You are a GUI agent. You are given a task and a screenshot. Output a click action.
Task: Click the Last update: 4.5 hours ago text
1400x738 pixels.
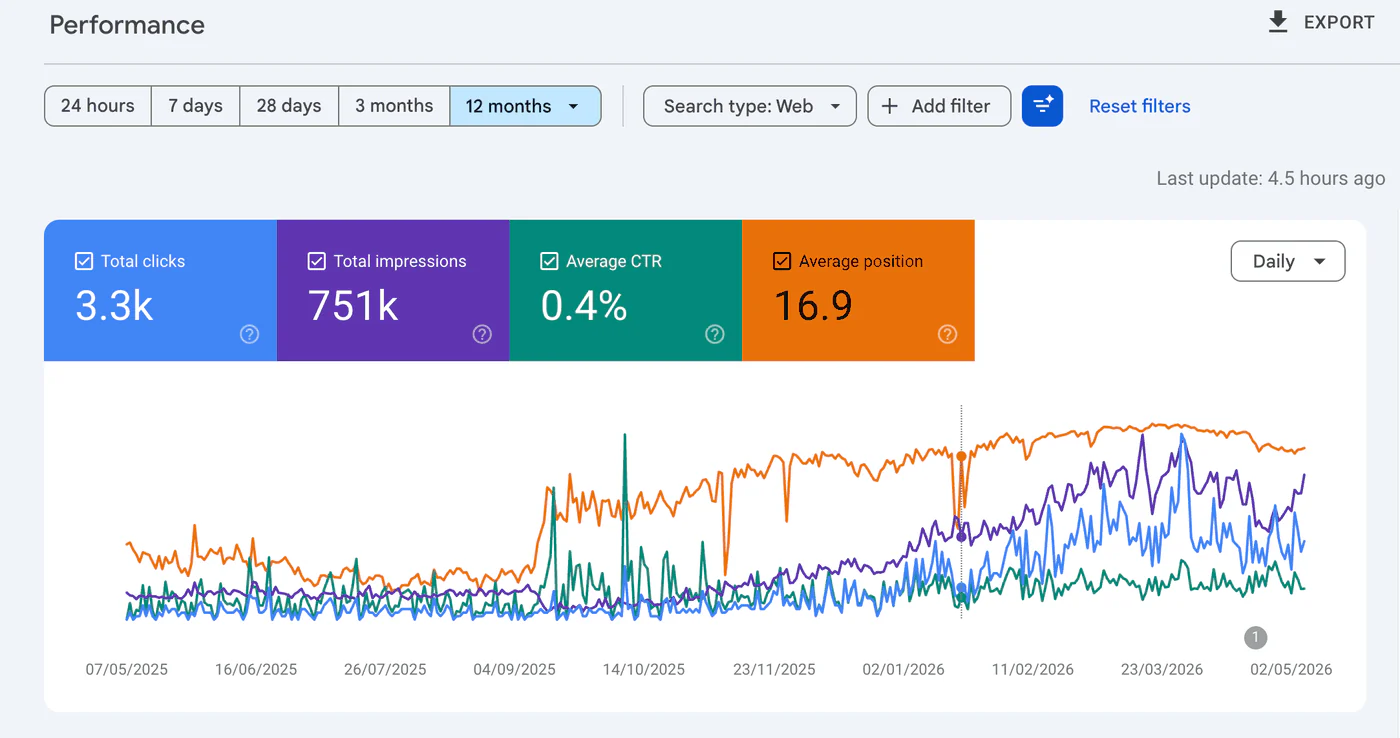(x=1271, y=178)
